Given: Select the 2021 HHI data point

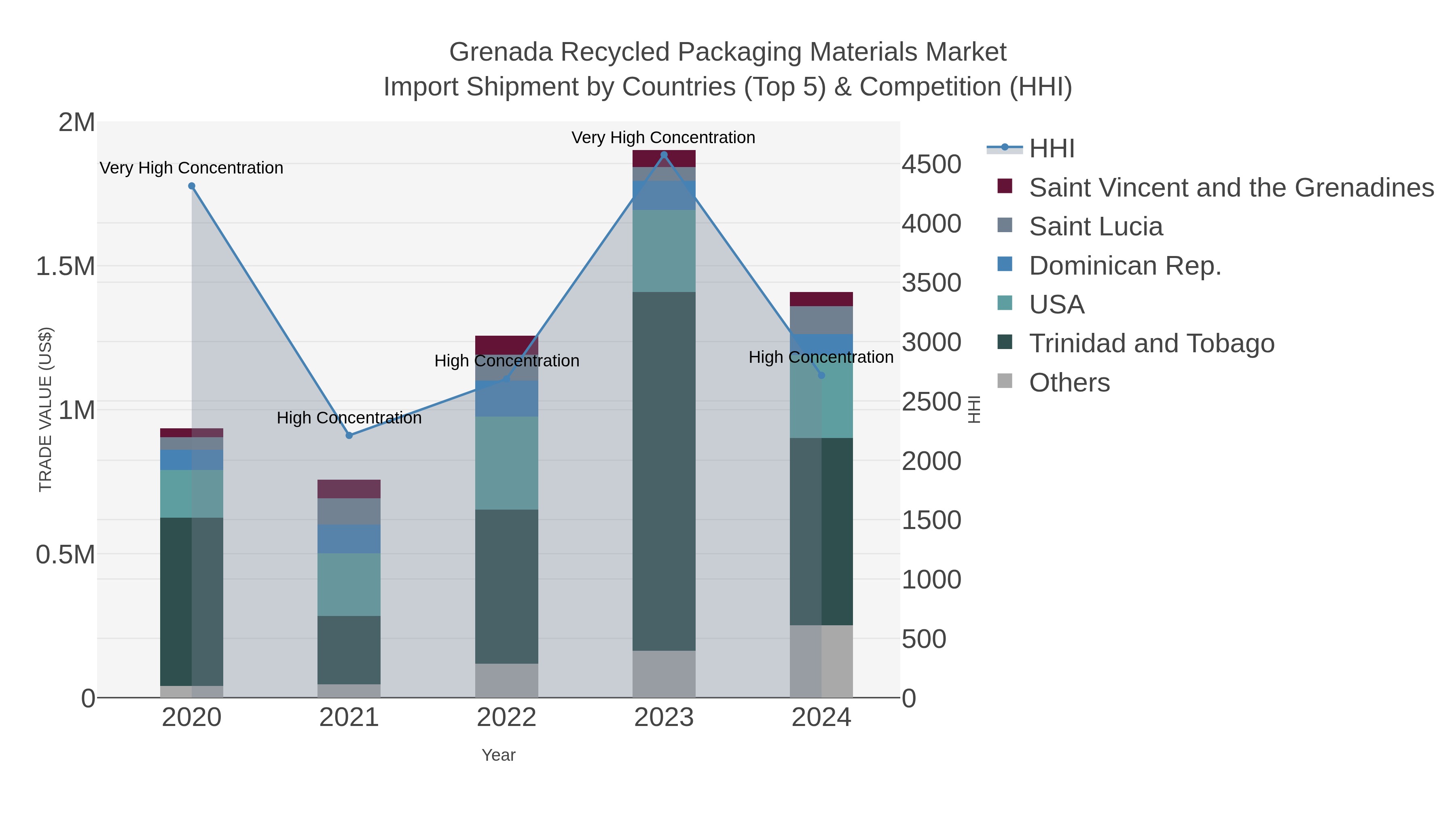Looking at the screenshot, I should click(x=349, y=435).
